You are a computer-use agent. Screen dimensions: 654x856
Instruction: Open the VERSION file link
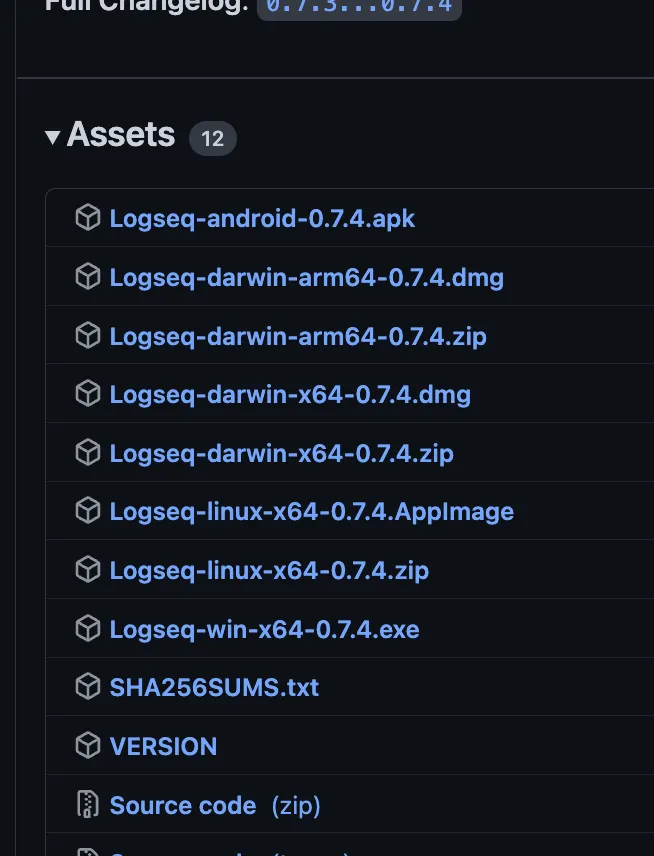[x=163, y=747]
